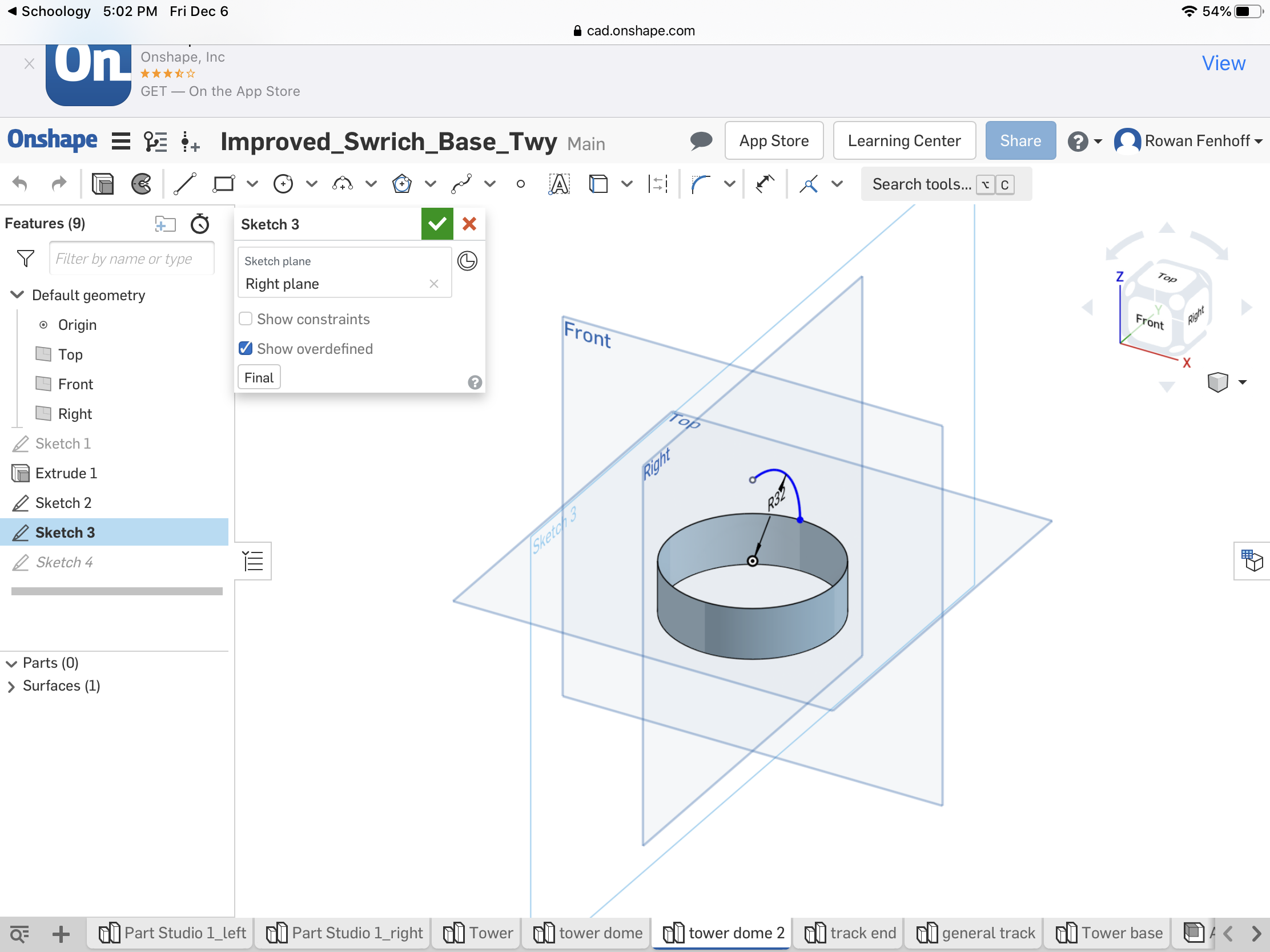Select the Right plane sketch plane dropdown

pos(341,284)
